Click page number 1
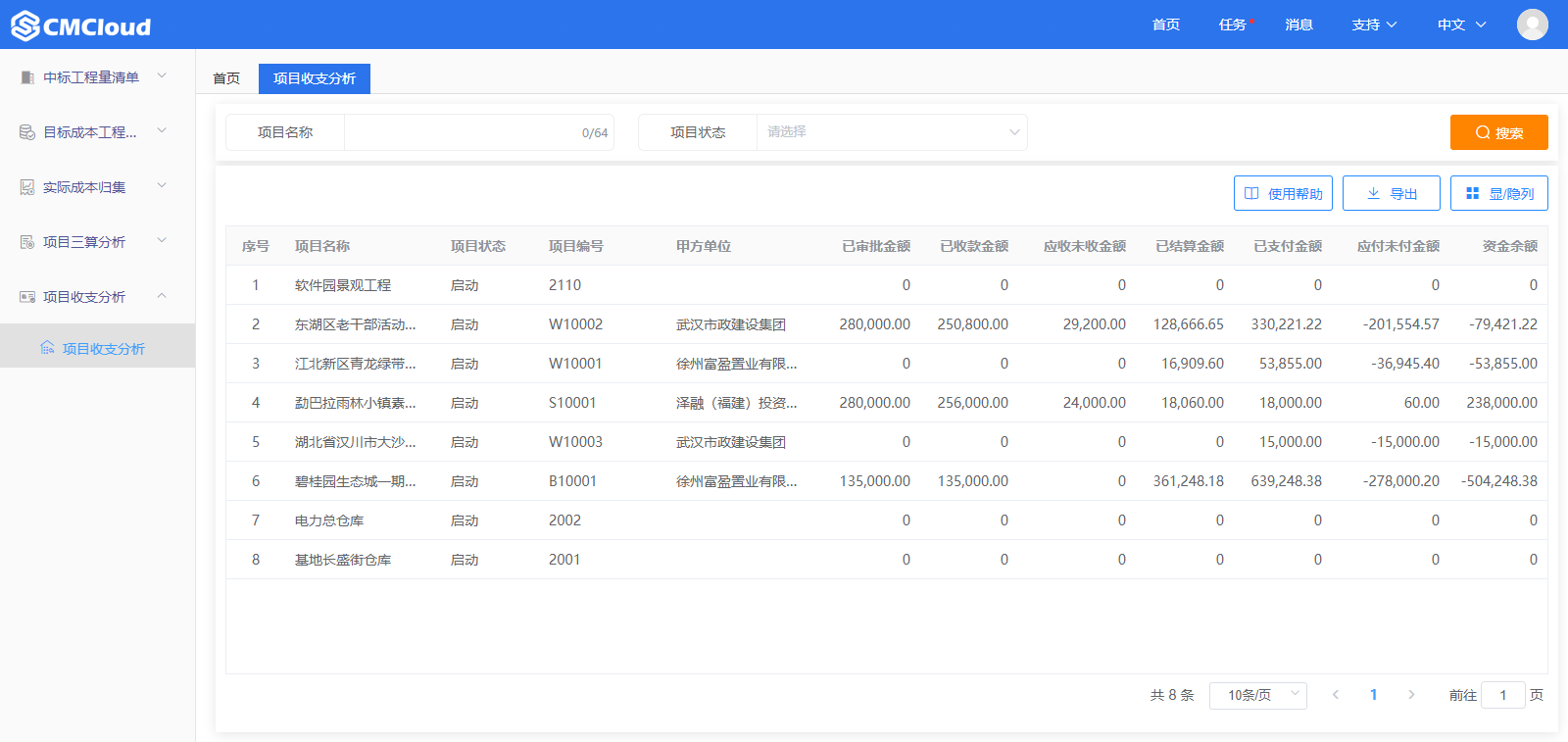The height and width of the screenshot is (742, 1568). tap(1373, 695)
